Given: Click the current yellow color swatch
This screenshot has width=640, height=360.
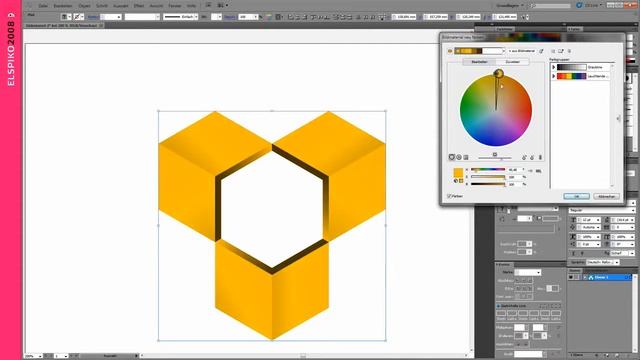Looking at the screenshot, I should tap(458, 173).
